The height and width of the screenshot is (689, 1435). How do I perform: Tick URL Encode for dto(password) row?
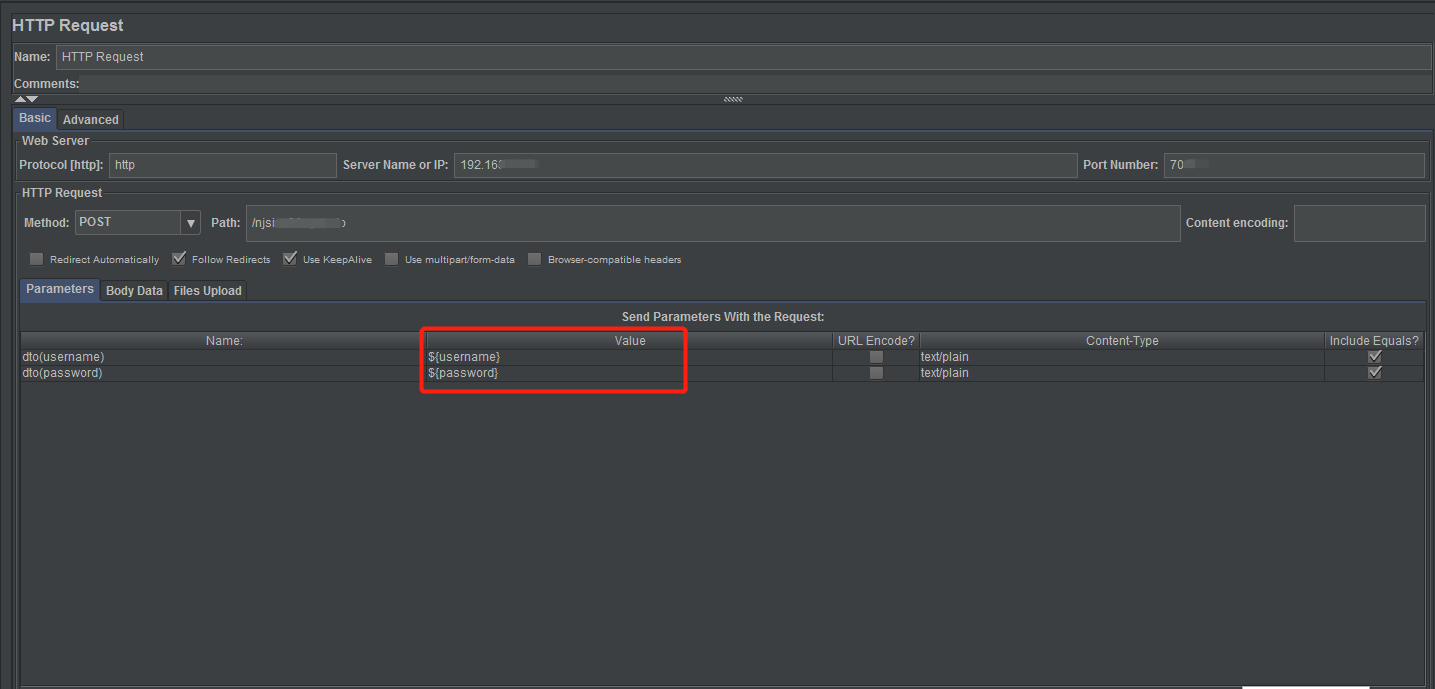click(x=876, y=373)
